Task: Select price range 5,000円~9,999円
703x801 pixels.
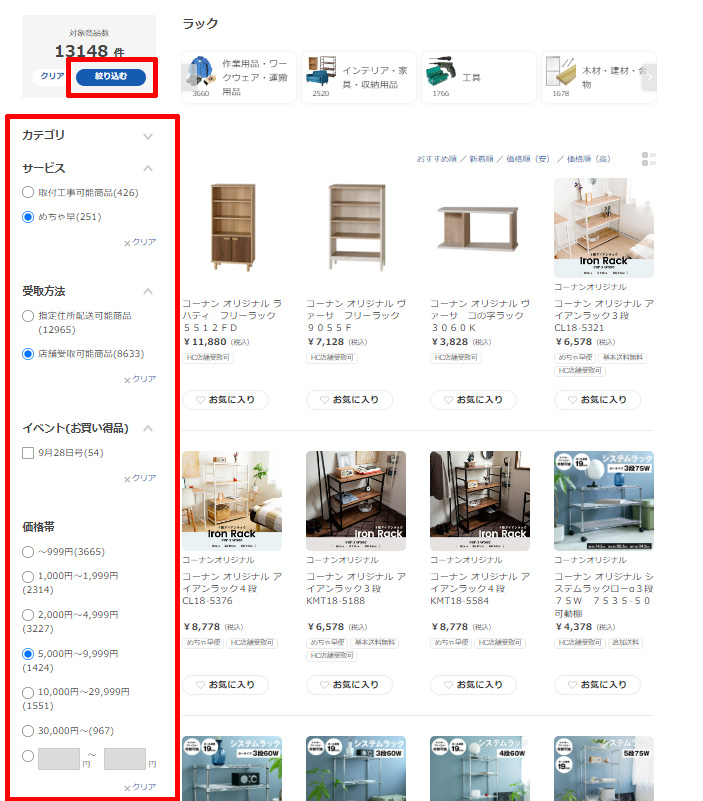Action: click(x=28, y=654)
